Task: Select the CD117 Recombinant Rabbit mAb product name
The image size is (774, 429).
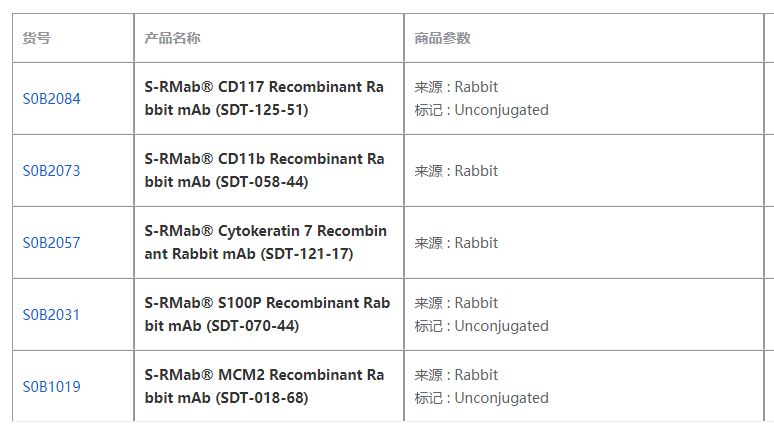Action: coord(264,98)
